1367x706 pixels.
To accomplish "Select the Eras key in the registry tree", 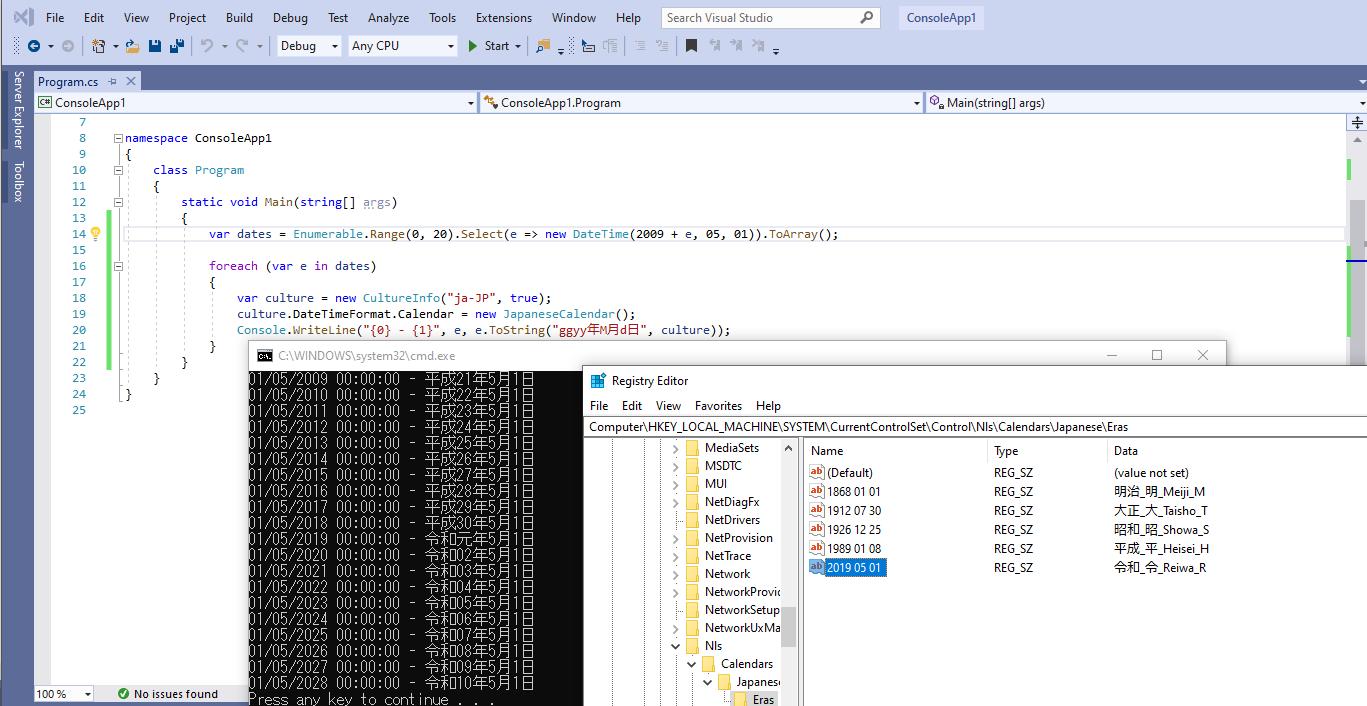I will 763,699.
